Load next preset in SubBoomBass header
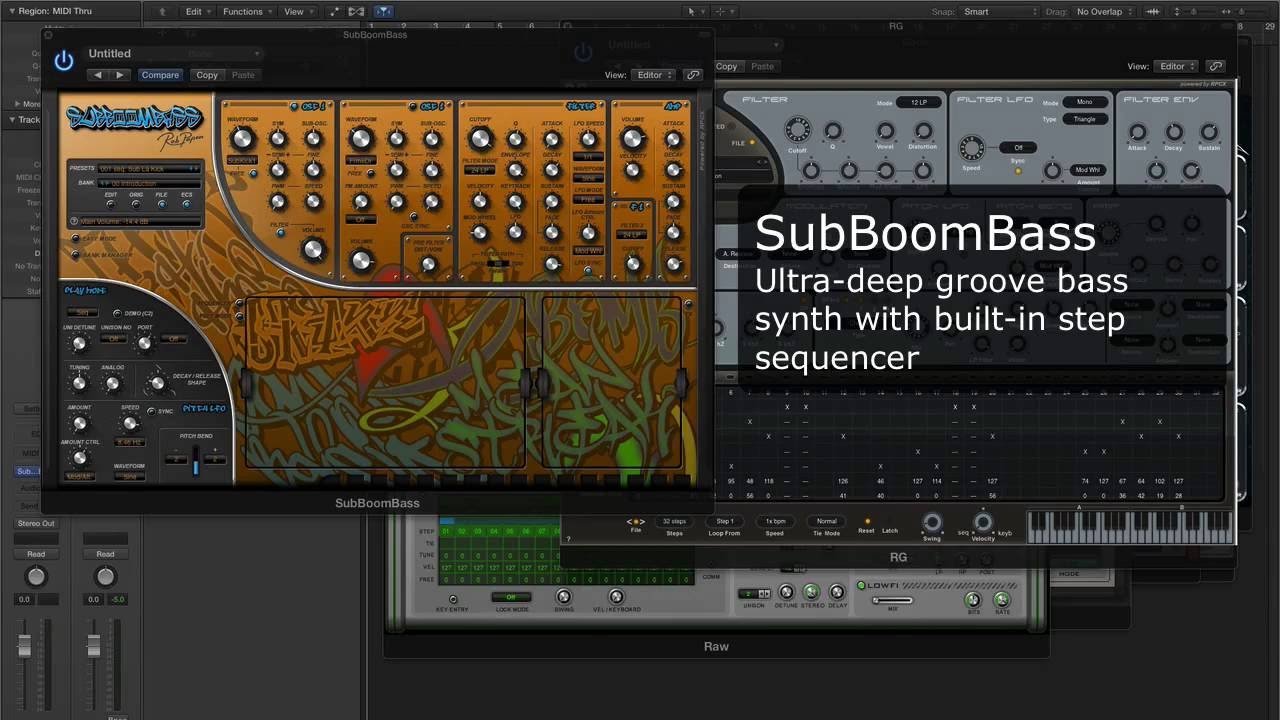The width and height of the screenshot is (1280, 720). click(120, 75)
